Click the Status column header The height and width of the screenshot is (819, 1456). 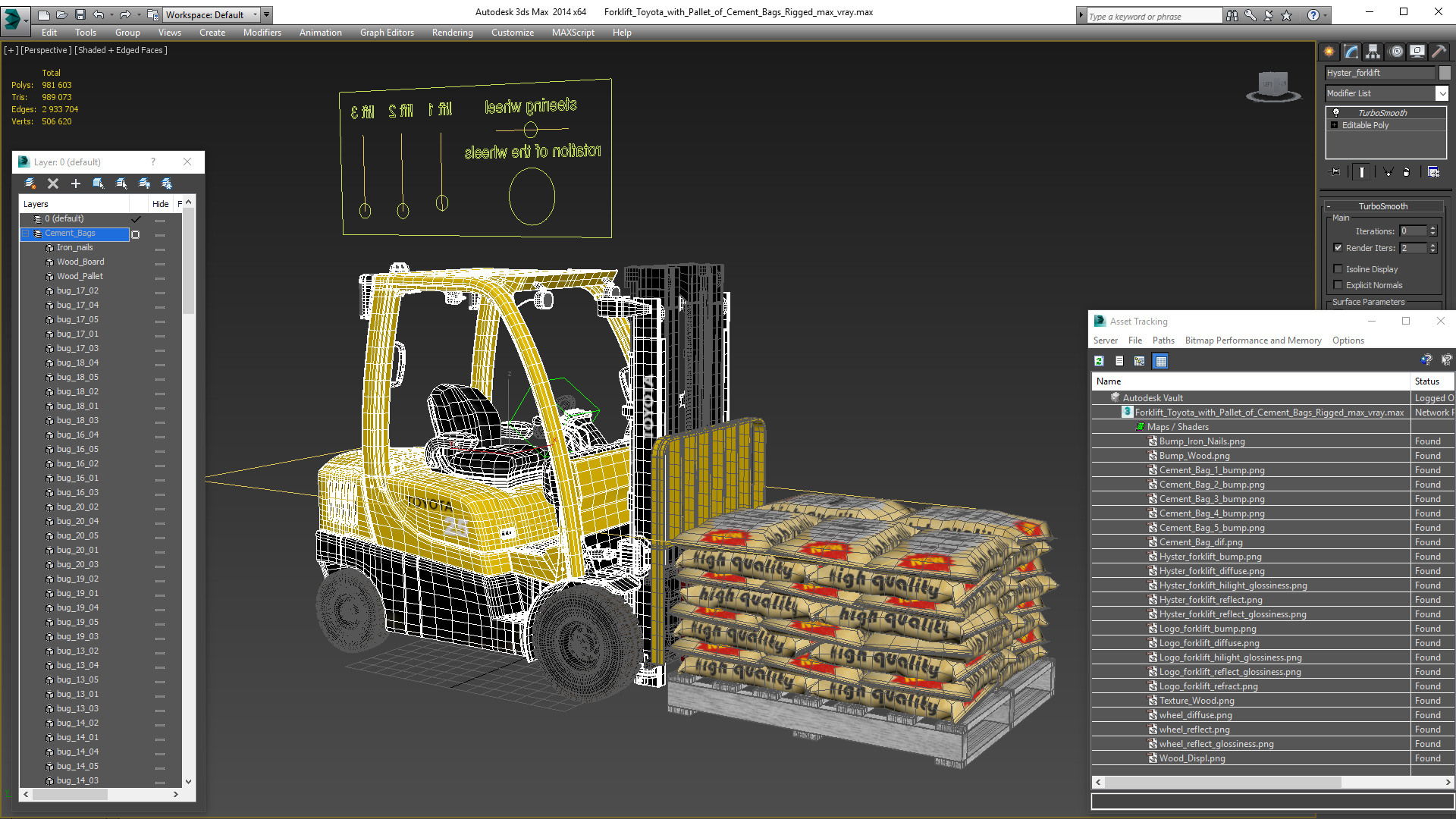coord(1431,381)
